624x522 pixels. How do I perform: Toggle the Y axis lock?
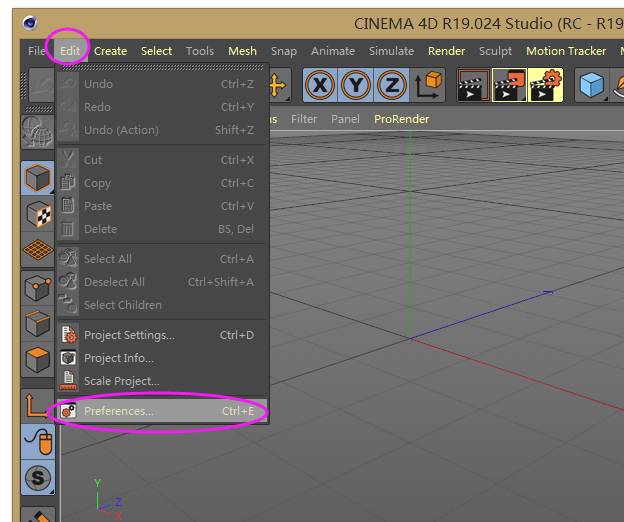[x=355, y=85]
